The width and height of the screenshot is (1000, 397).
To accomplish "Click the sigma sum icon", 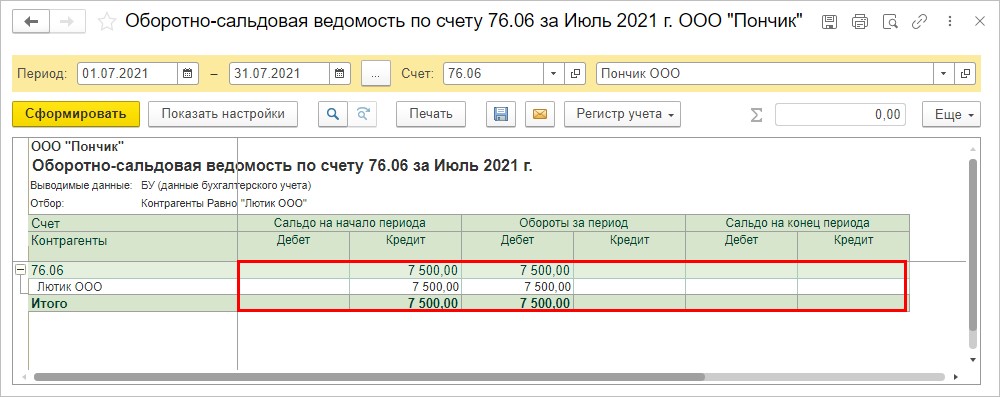I will pyautogui.click(x=756, y=115).
